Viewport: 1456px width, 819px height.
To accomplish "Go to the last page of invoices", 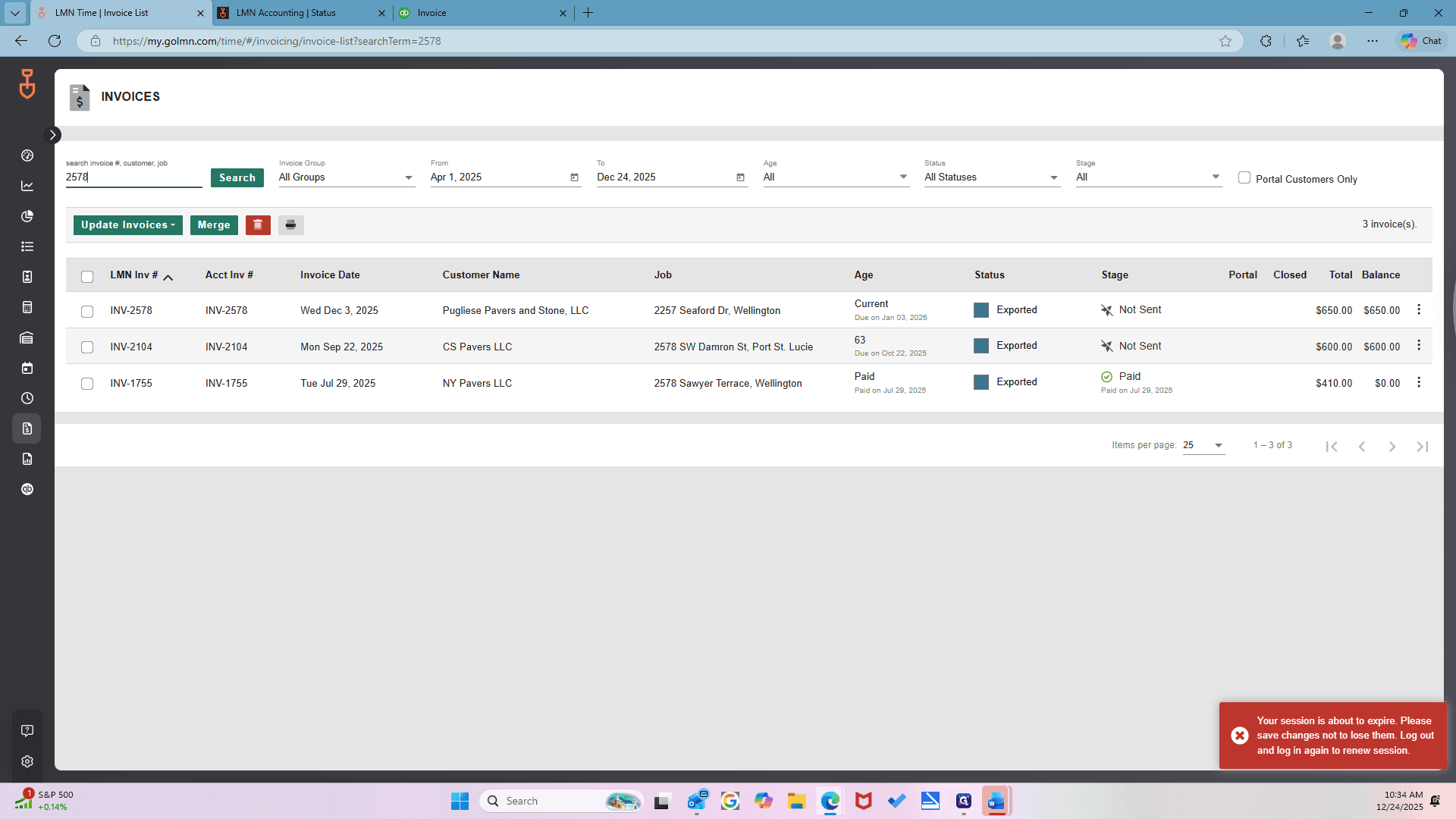I will coord(1423,447).
